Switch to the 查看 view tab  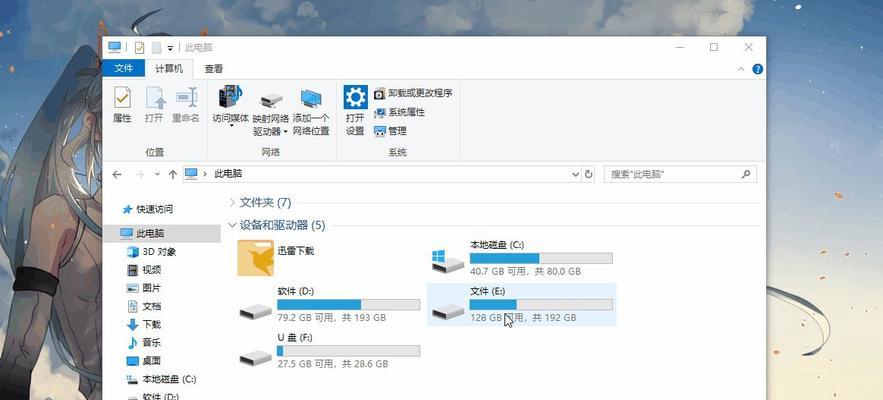click(213, 69)
